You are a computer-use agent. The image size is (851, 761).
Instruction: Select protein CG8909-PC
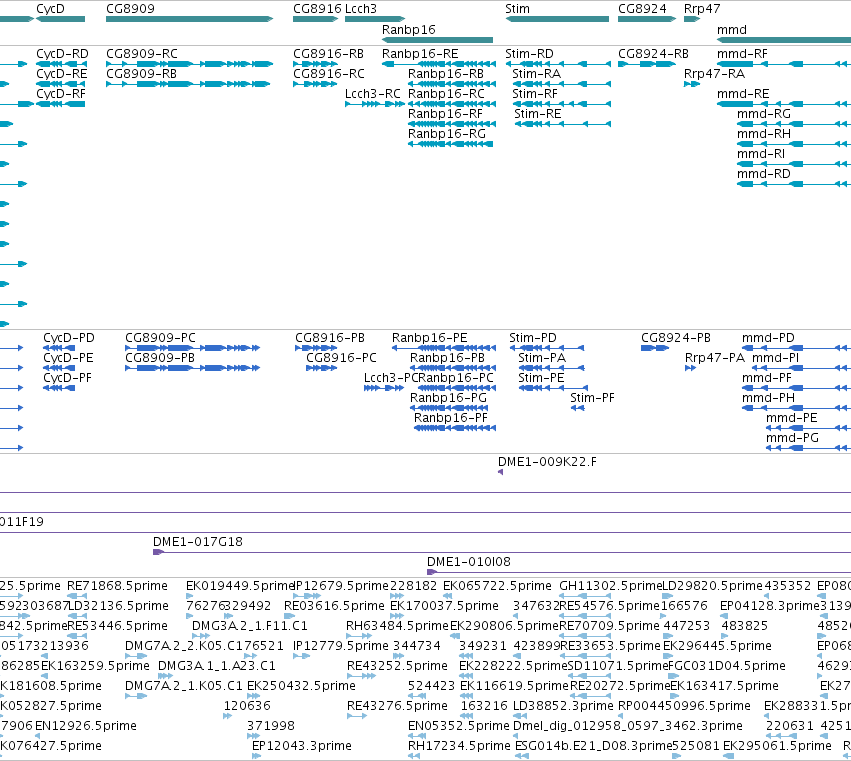(193, 348)
